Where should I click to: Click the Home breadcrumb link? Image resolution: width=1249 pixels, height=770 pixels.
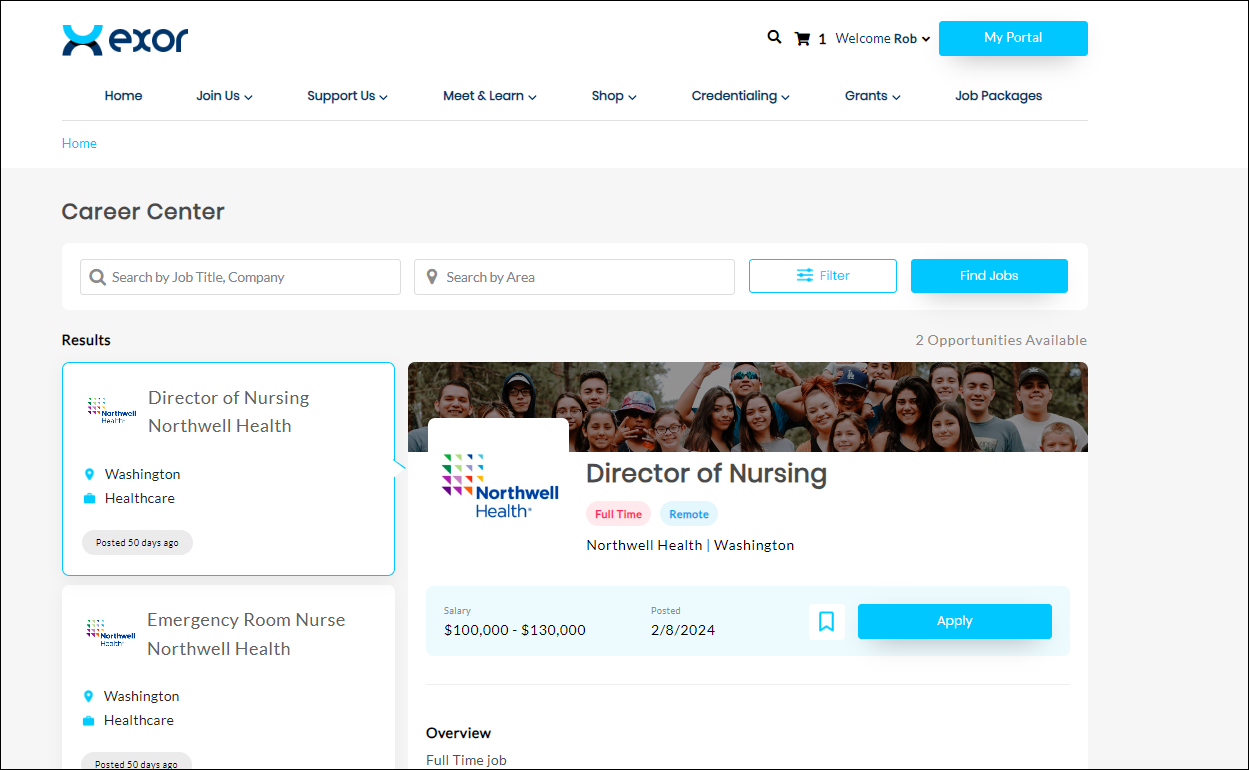[x=79, y=143]
